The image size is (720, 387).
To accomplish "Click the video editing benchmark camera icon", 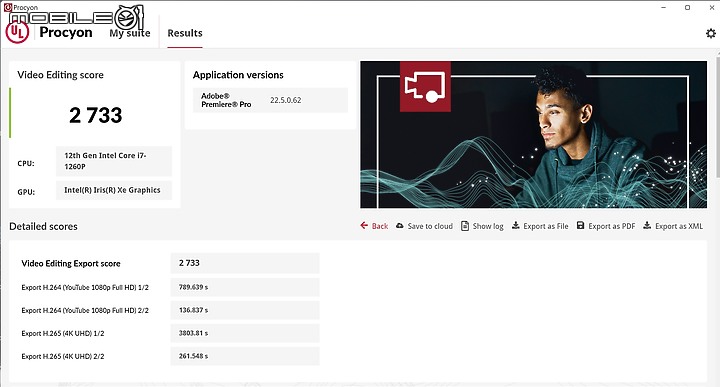I will pos(425,87).
